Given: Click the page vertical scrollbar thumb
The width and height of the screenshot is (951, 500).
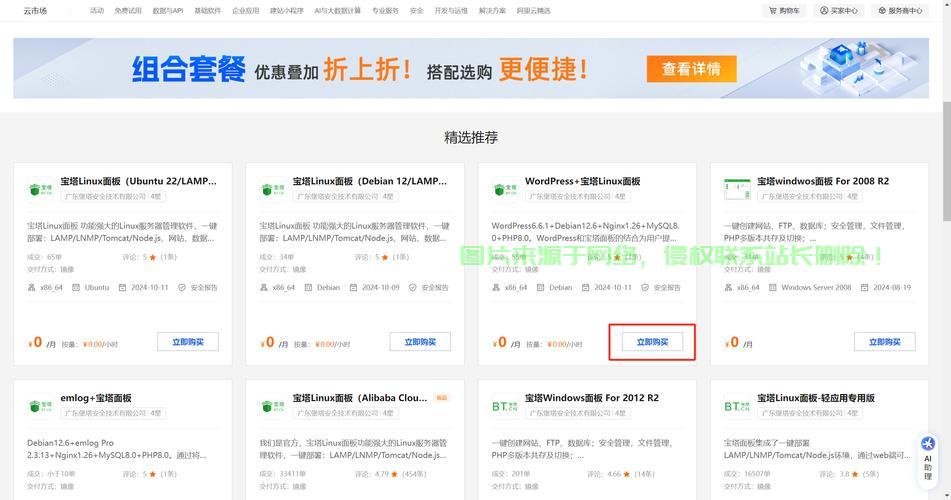Looking at the screenshot, I should point(947,161).
